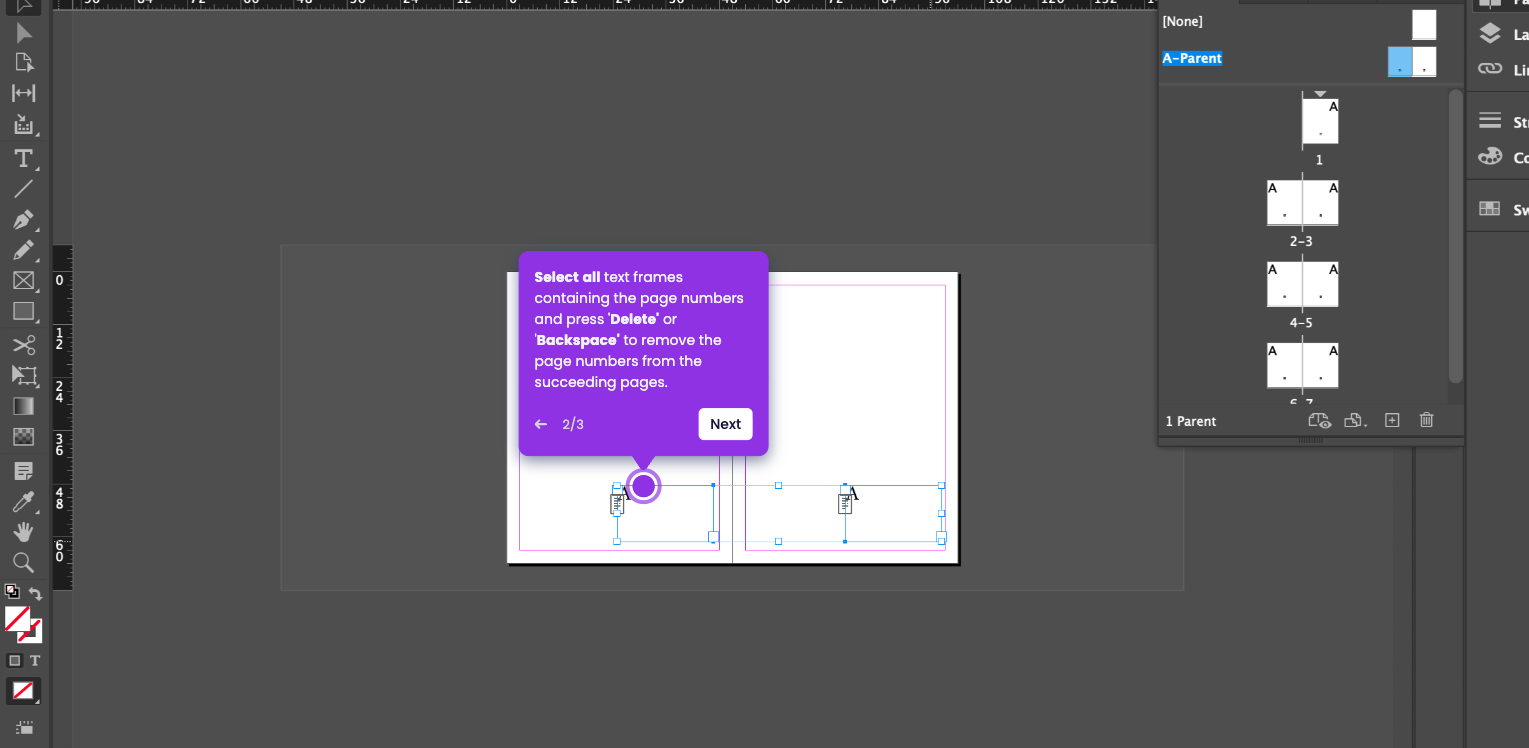Select the Content Collector tool

(23, 125)
